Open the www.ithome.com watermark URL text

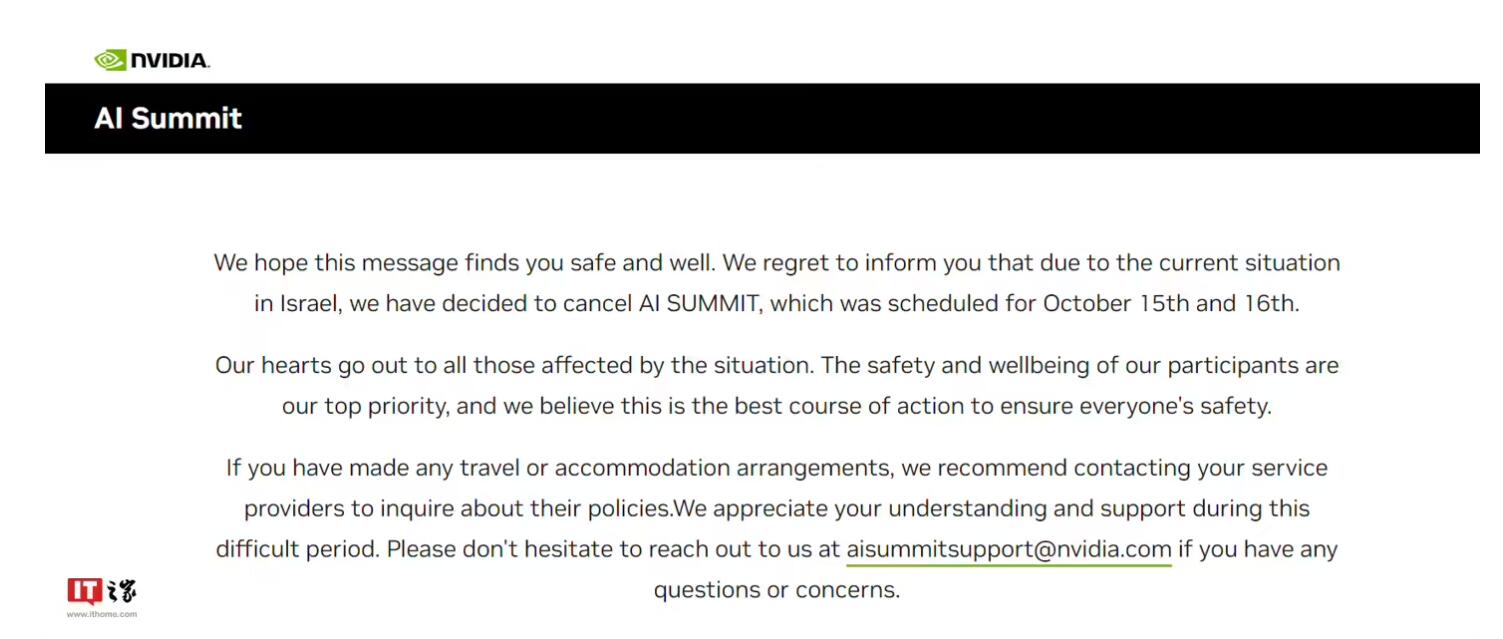click(x=102, y=614)
